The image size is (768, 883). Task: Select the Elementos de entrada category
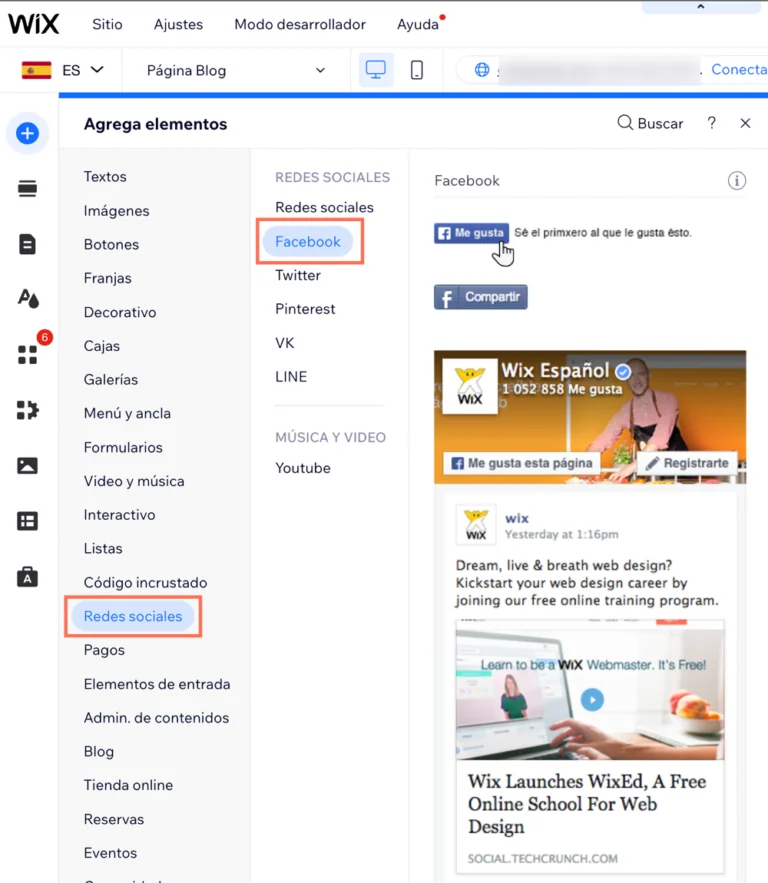pos(157,684)
